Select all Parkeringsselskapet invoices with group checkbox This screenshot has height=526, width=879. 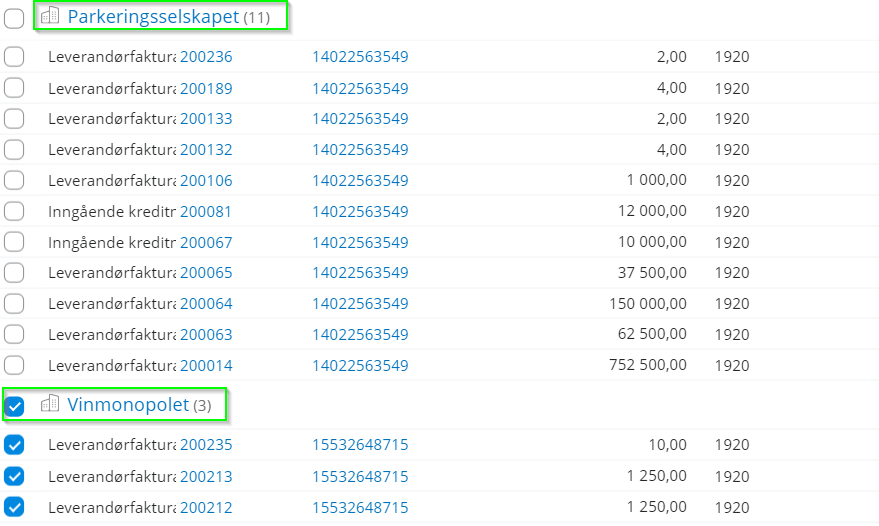pyautogui.click(x=14, y=19)
